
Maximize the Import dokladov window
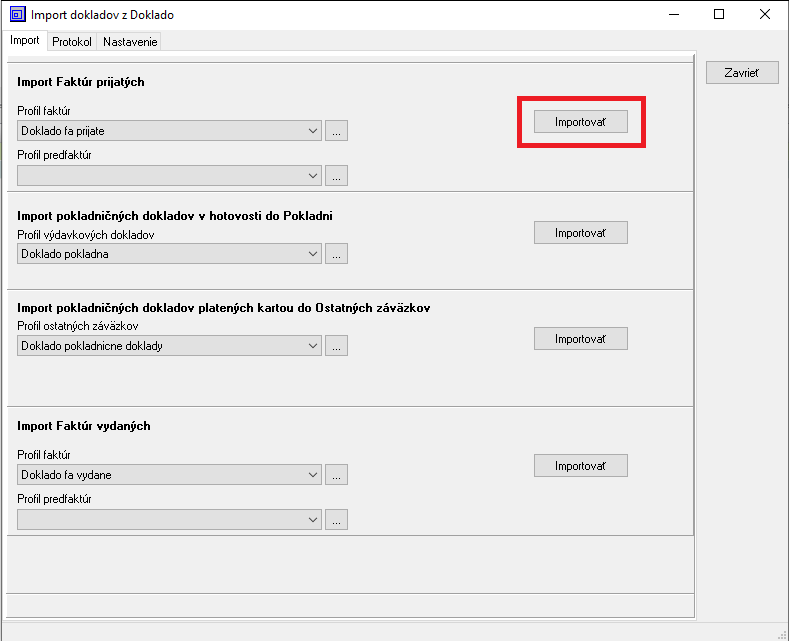[x=719, y=14]
